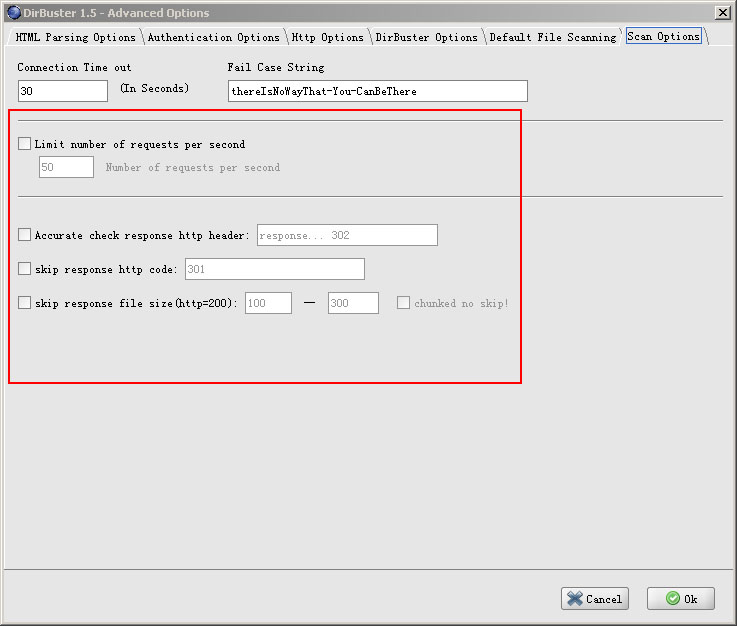Screen dimensions: 737x626
Task: Switch to DirBuster Options tab
Action: pos(426,37)
